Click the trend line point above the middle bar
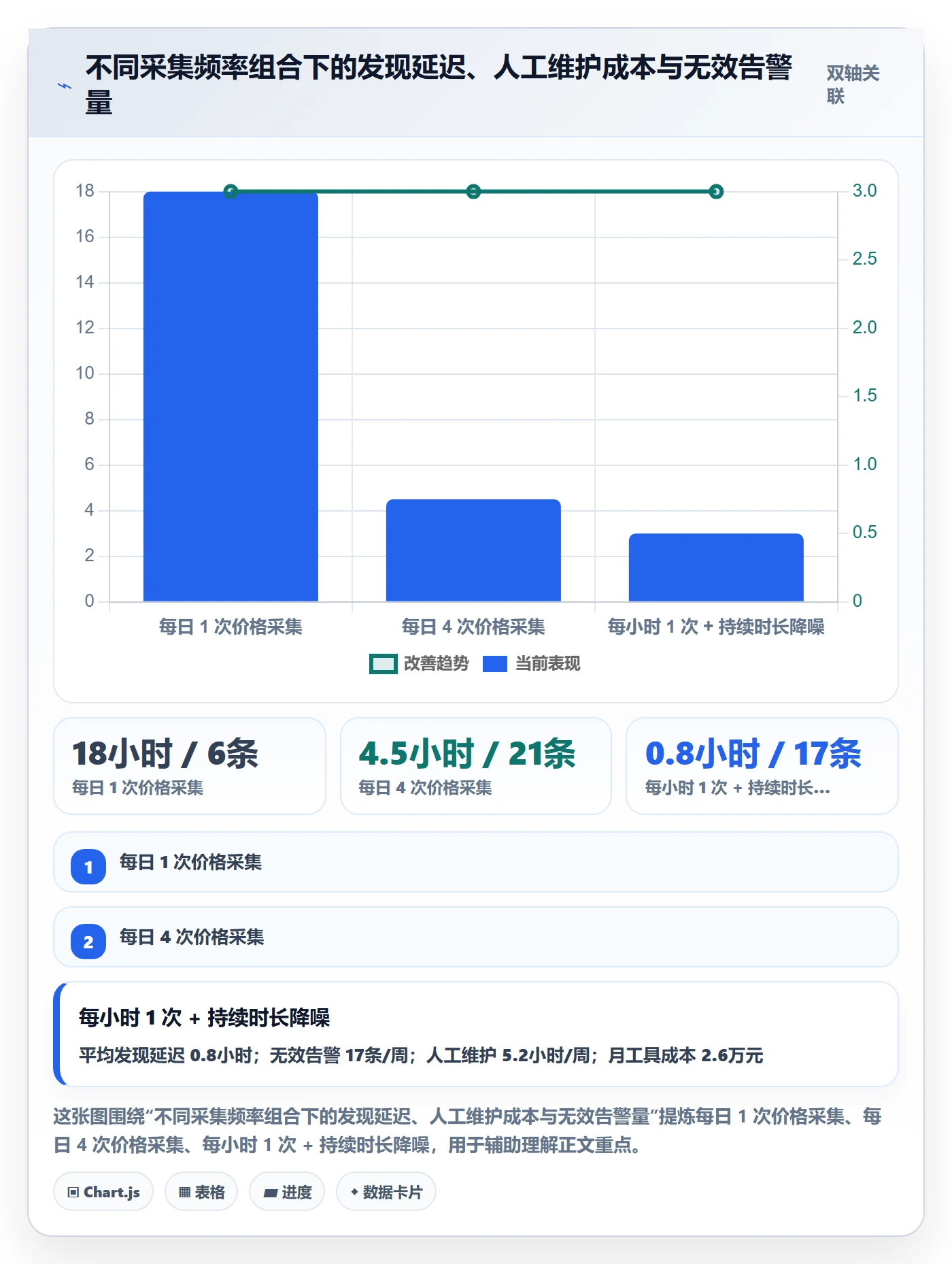The height and width of the screenshot is (1264, 952). (x=473, y=192)
